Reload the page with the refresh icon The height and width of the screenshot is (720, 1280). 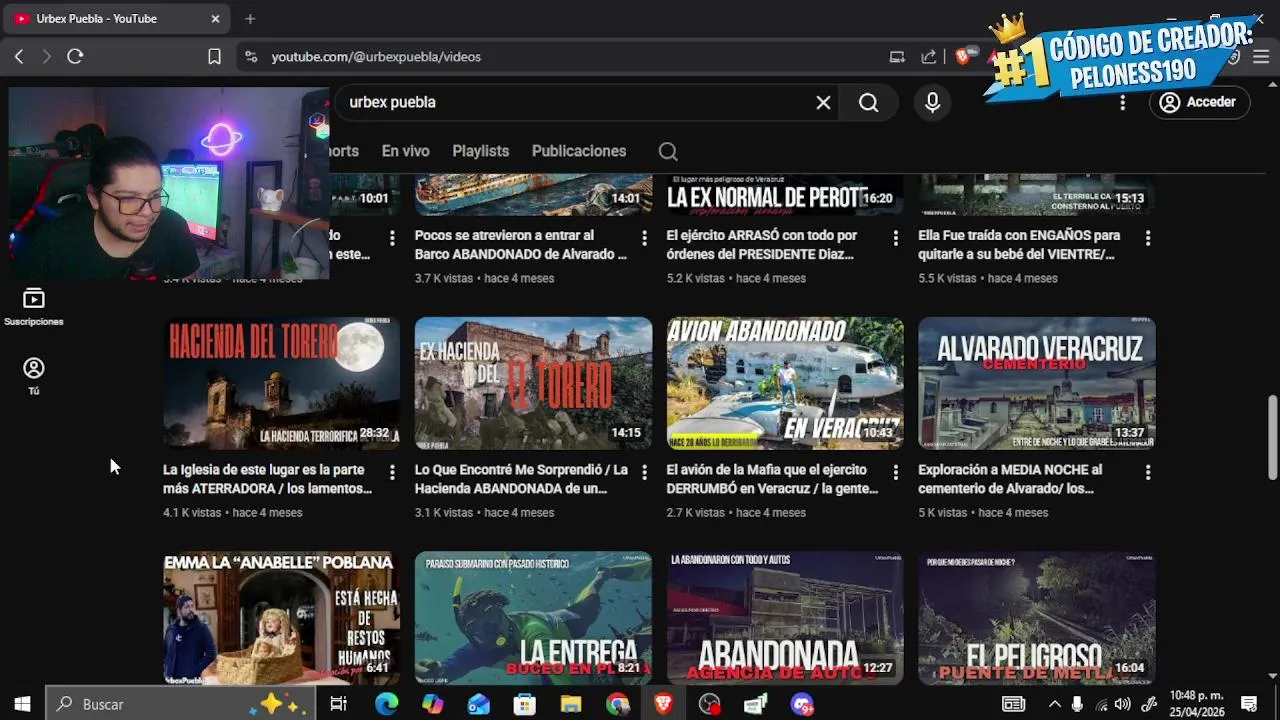click(75, 57)
